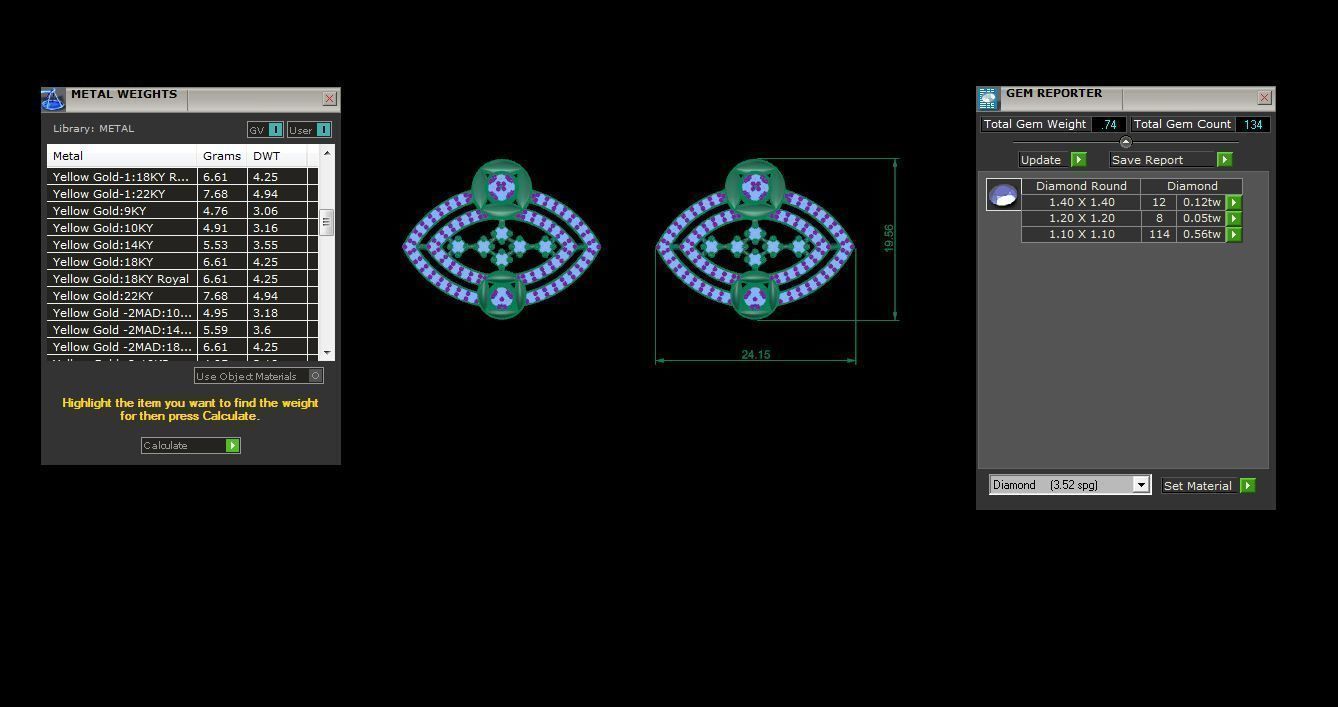Viewport: 1338px width, 707px height.
Task: Click the Update button in Gem Reporter
Action: click(1044, 160)
